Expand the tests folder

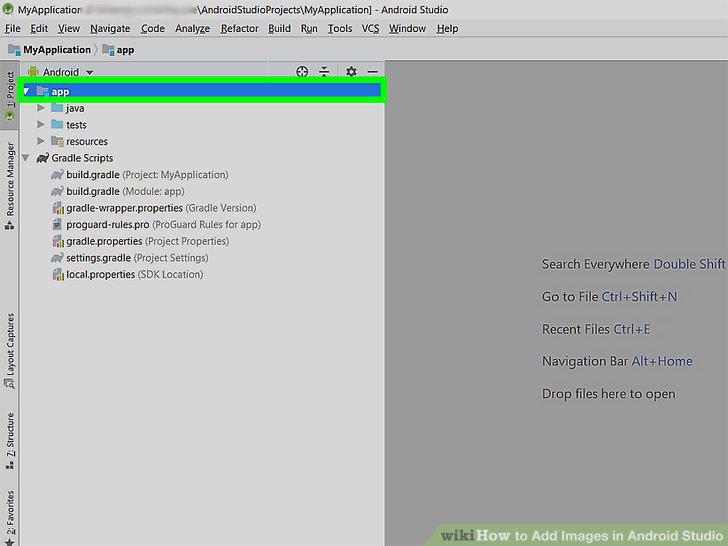[40, 125]
